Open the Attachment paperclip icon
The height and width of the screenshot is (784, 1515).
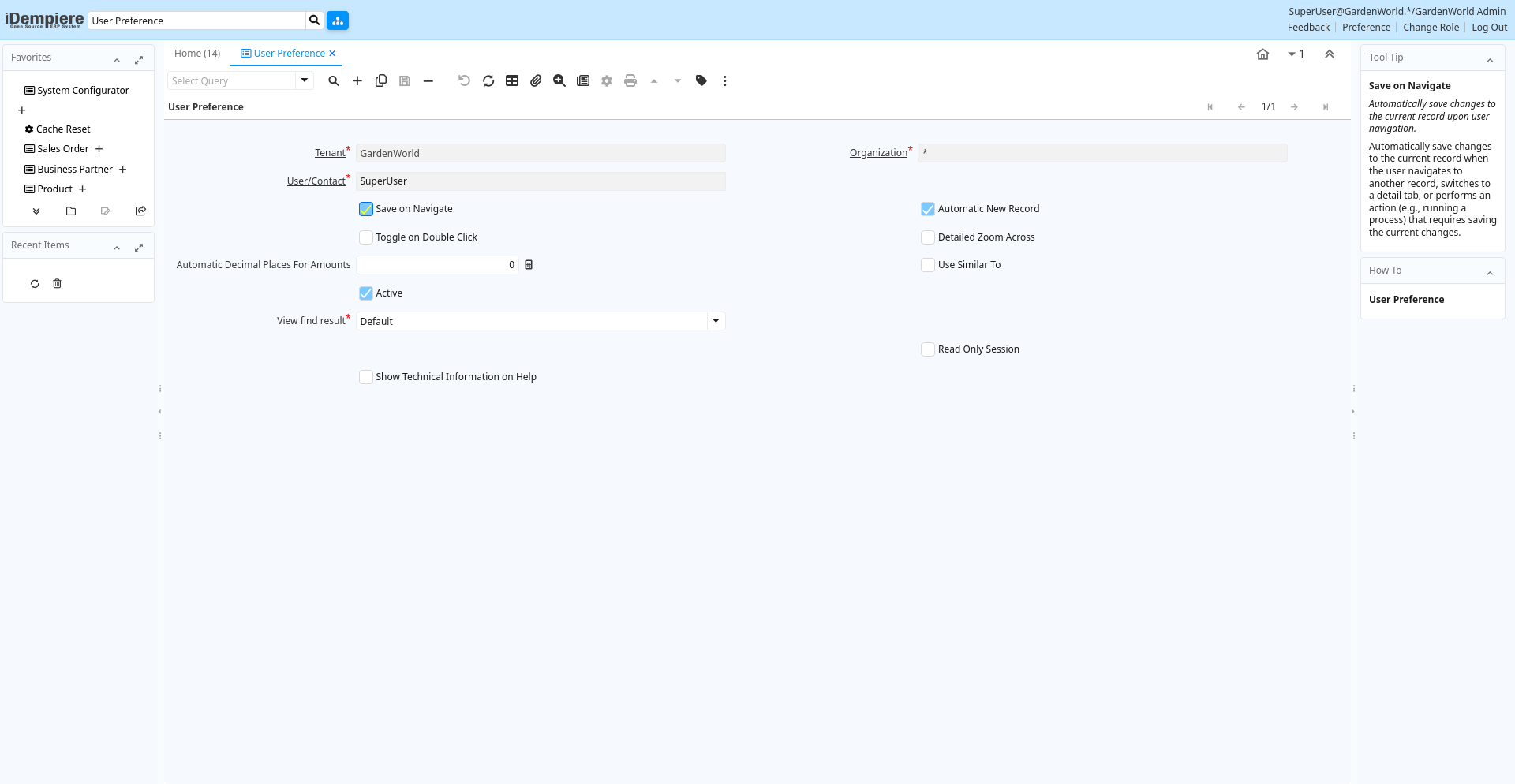536,80
